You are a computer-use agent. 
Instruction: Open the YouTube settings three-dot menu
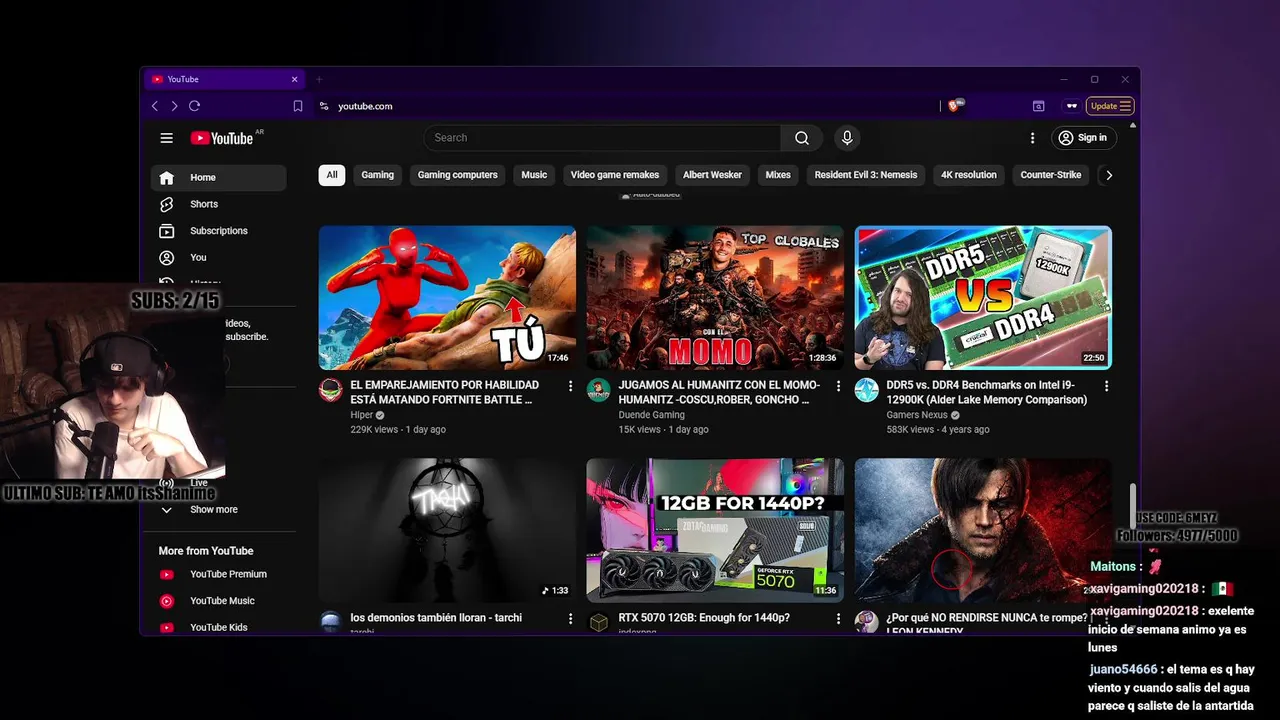[x=1033, y=138]
